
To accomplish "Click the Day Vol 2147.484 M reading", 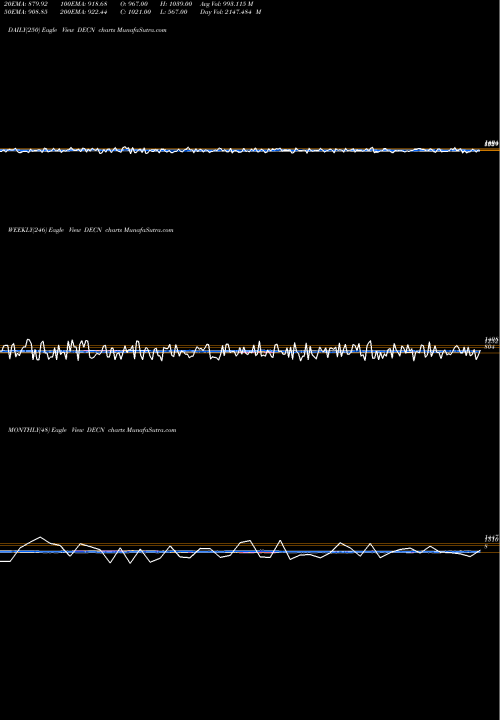I will pos(230,12).
